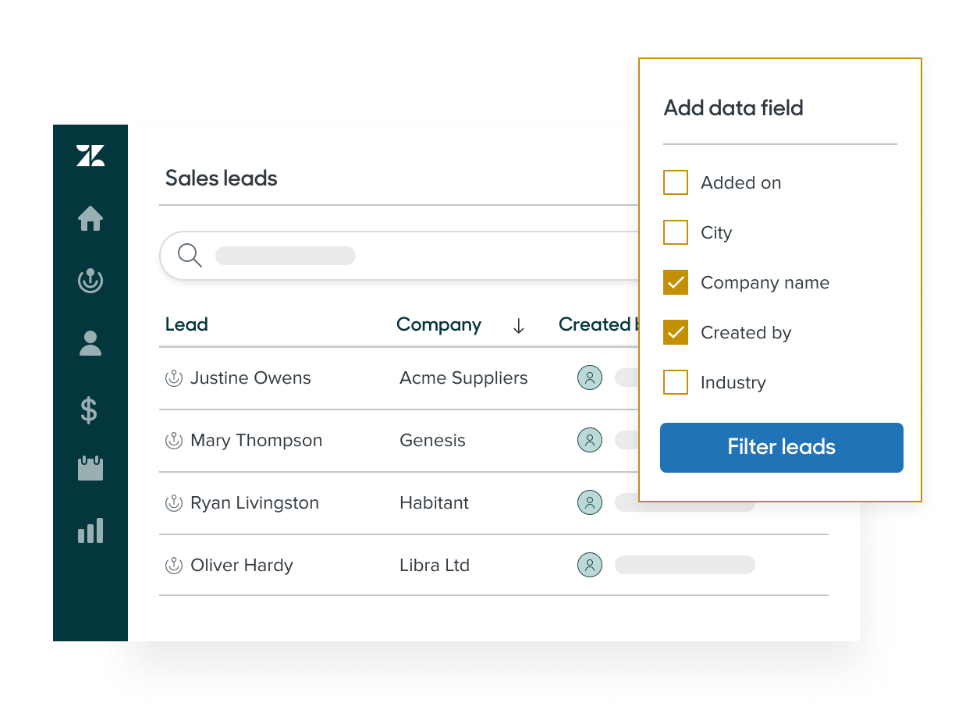Uncheck the Company name checkbox
The image size is (966, 704).
pyautogui.click(x=675, y=283)
